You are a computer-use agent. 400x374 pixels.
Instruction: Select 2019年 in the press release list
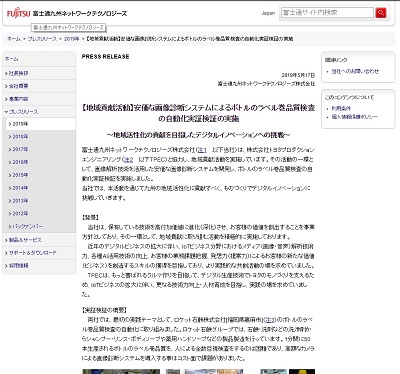pos(41,124)
